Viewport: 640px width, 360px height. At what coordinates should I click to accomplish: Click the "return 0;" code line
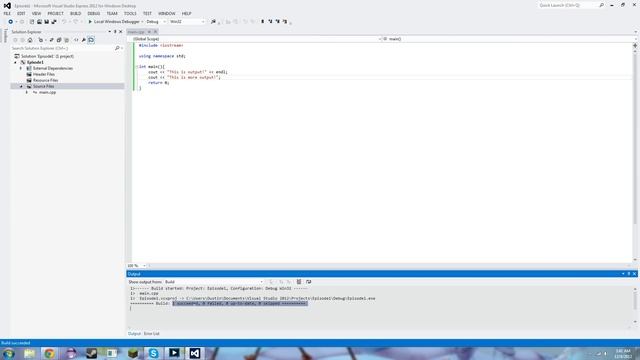click(158, 82)
